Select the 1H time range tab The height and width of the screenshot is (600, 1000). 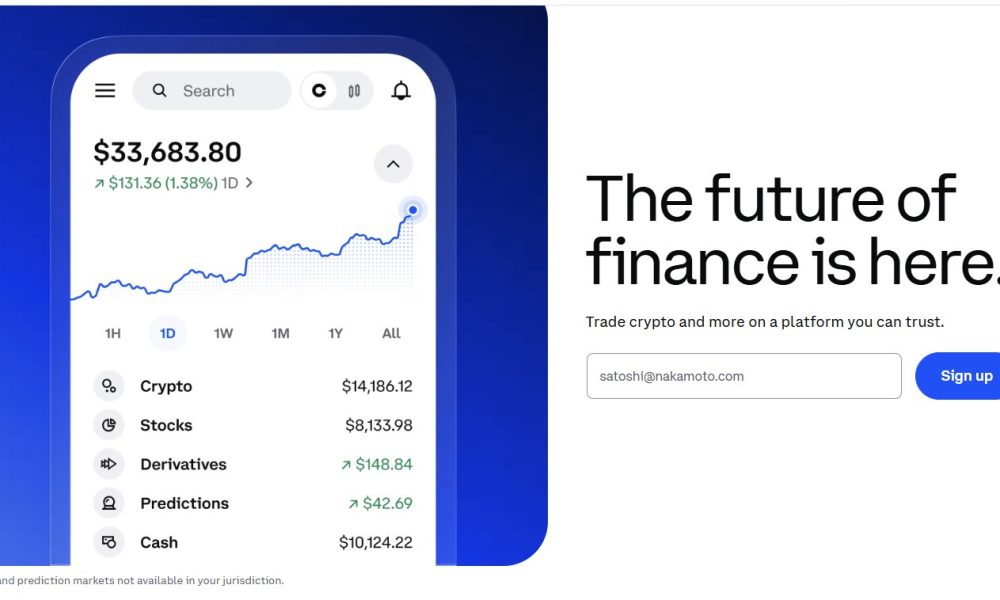113,333
